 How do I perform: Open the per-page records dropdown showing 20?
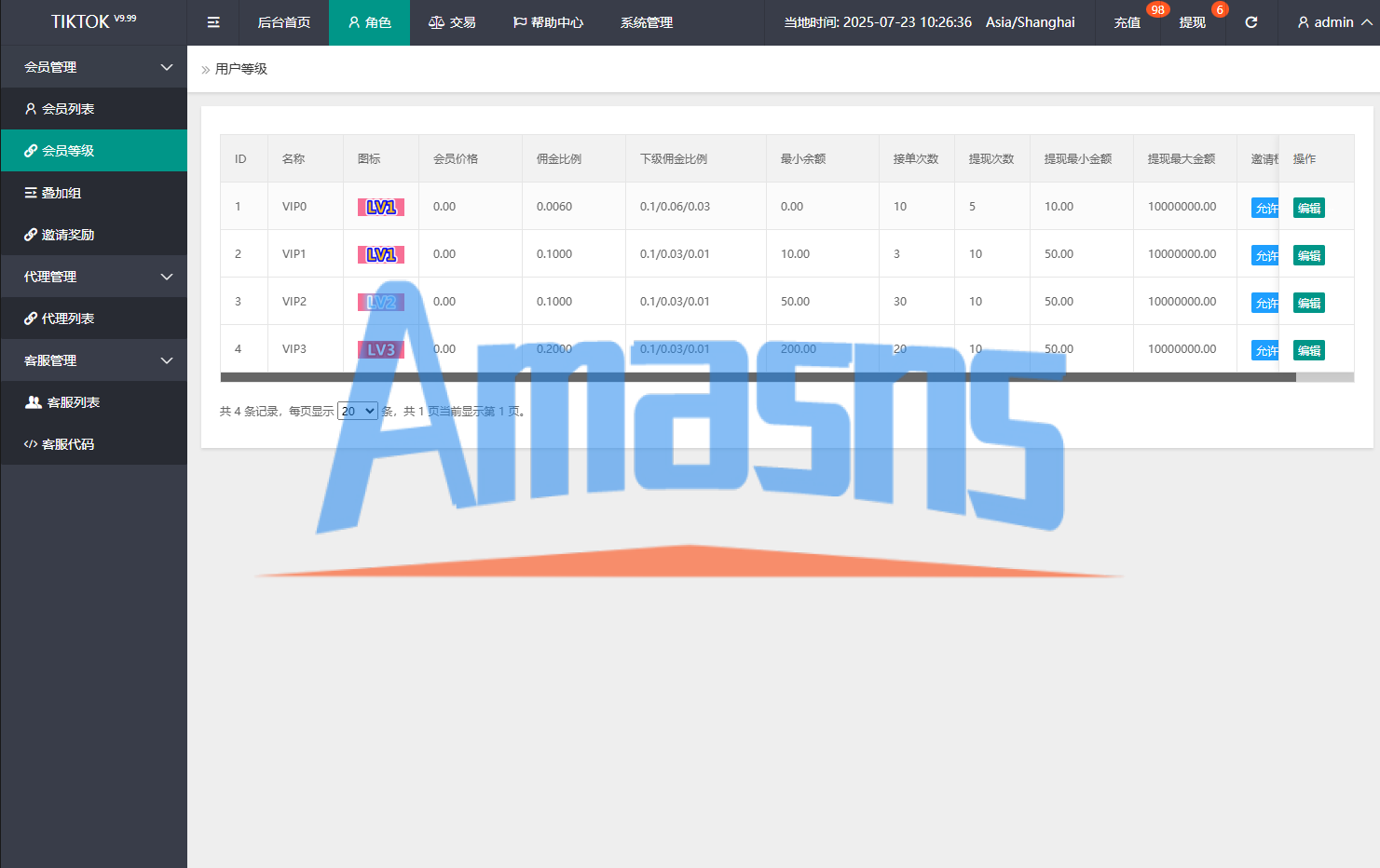point(357,411)
